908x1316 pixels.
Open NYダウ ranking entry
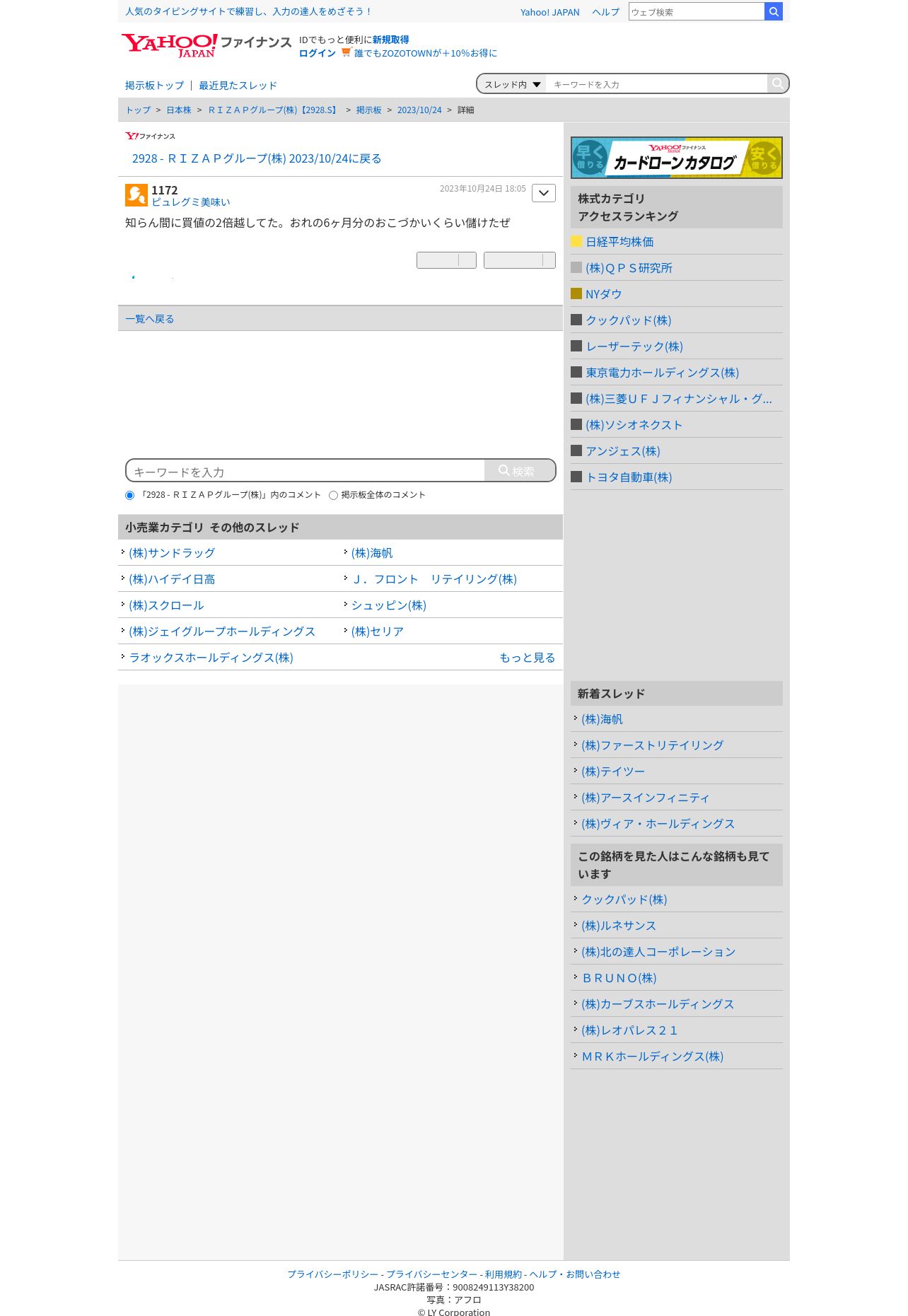tap(603, 294)
